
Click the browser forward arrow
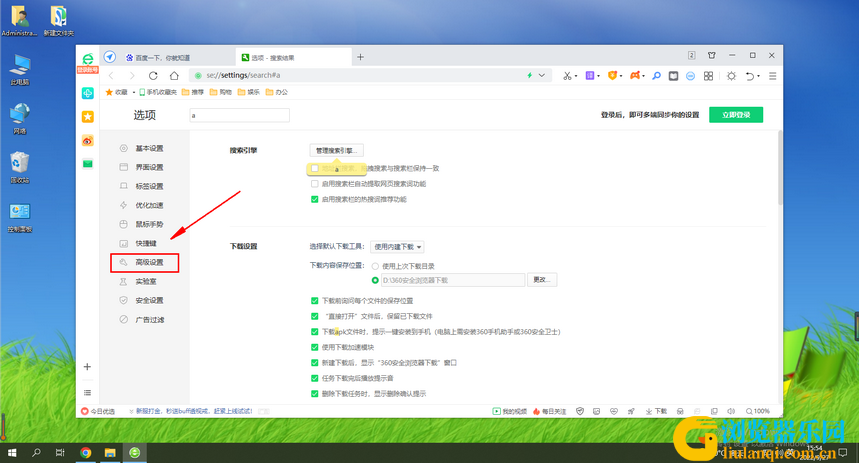click(x=132, y=76)
